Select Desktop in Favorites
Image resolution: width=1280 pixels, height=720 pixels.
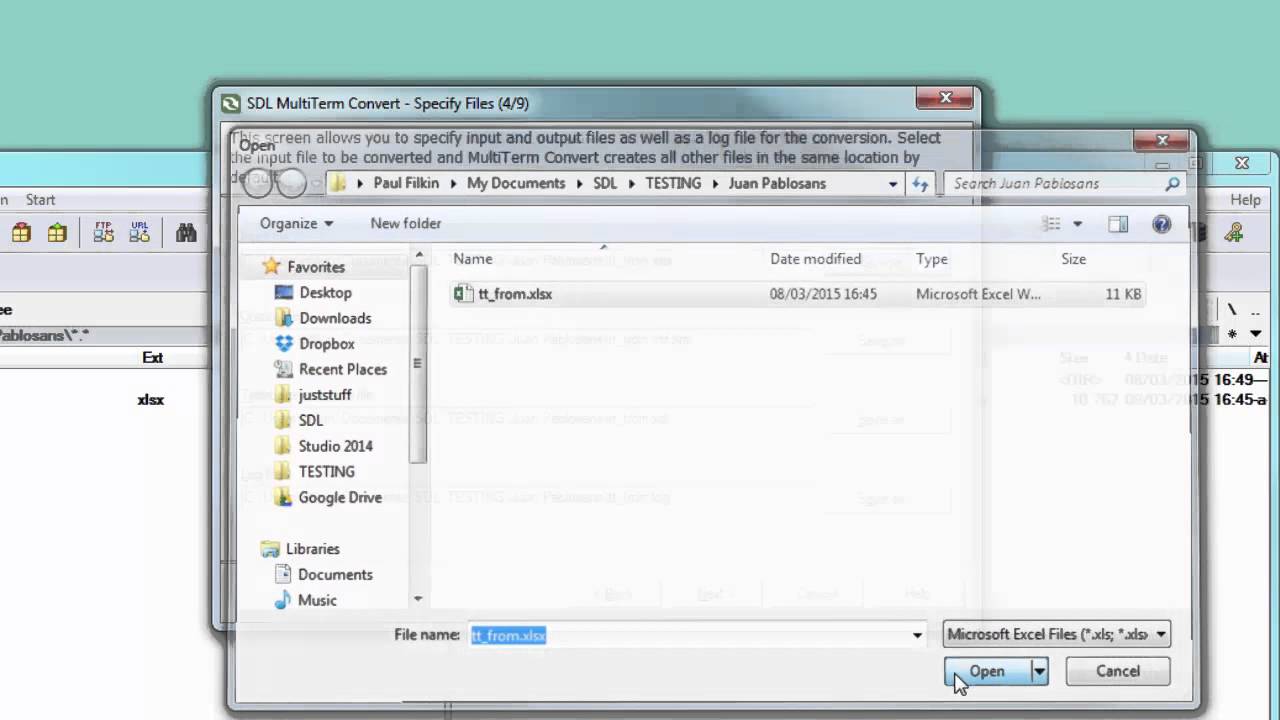[325, 292]
